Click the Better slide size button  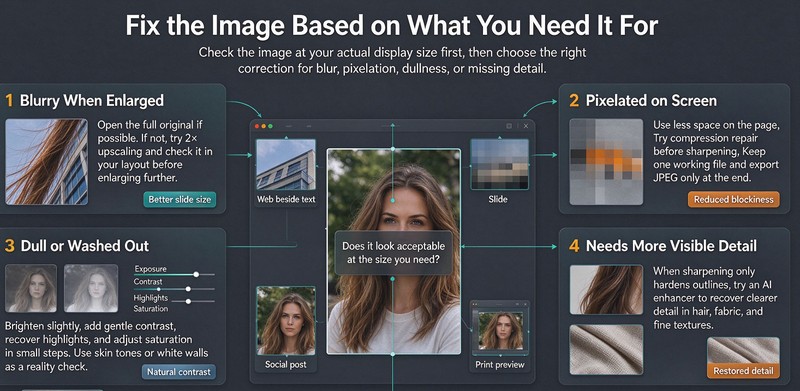[179, 200]
